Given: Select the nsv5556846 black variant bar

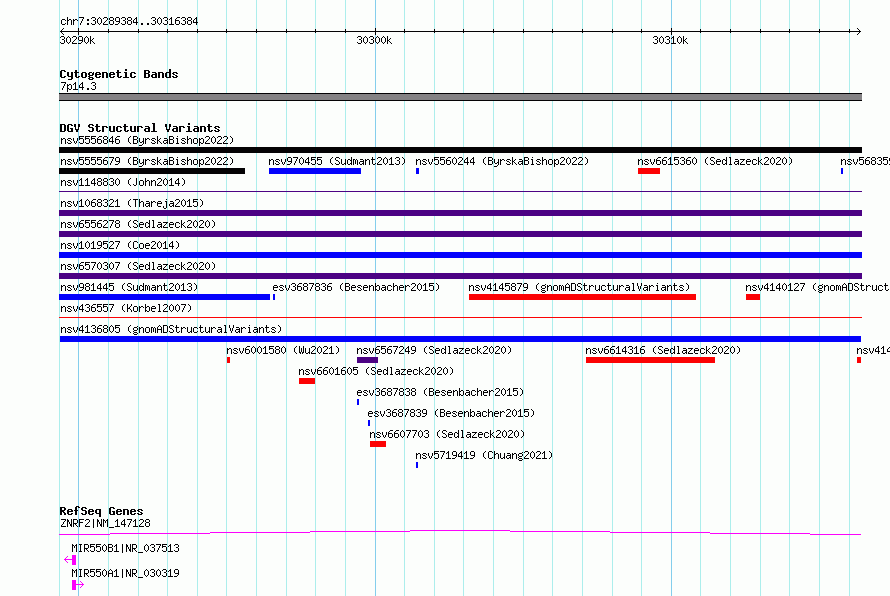Looking at the screenshot, I should click(x=460, y=150).
